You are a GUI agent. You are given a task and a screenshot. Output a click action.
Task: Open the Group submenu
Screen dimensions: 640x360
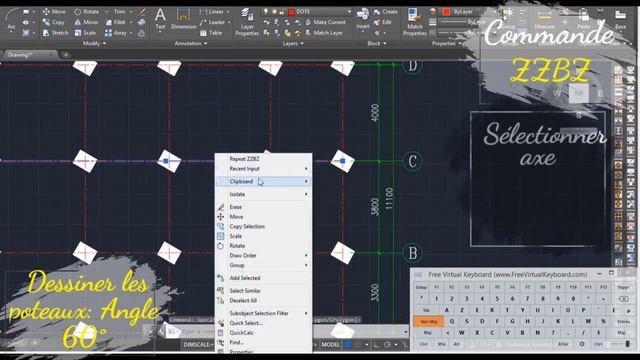pyautogui.click(x=264, y=265)
